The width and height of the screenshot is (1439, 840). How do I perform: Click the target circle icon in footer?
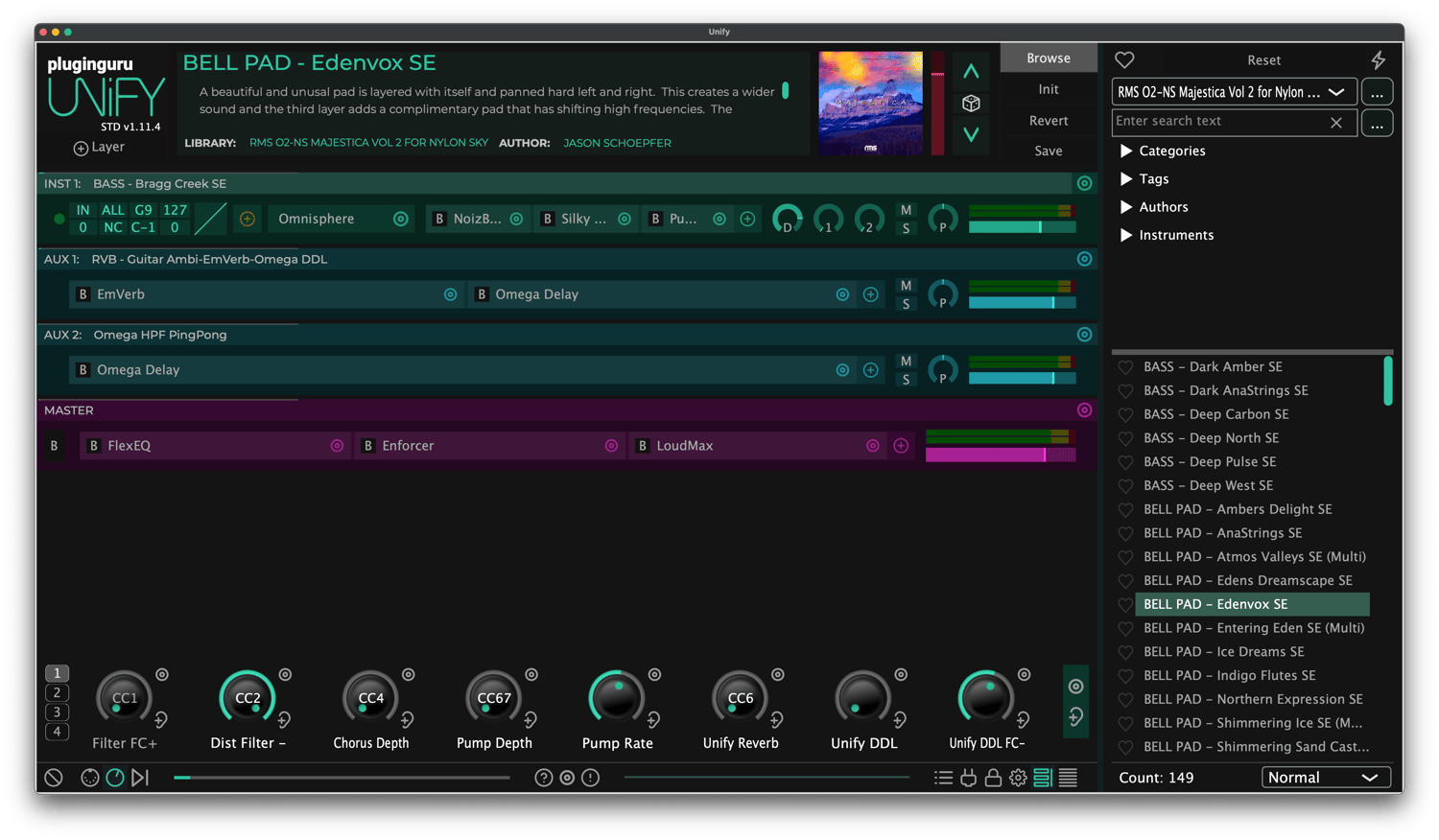pos(567,778)
